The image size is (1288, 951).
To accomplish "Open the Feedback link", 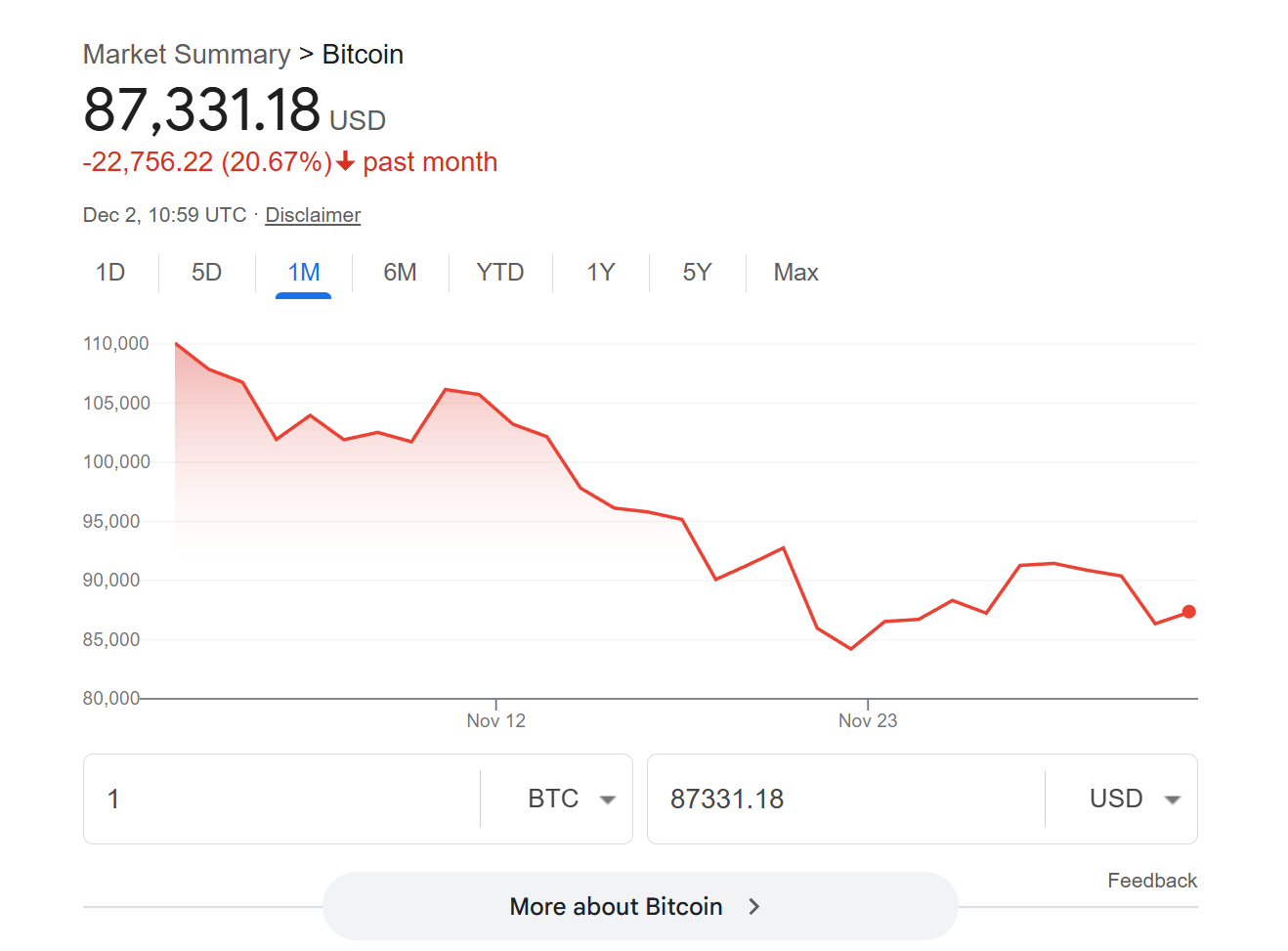I will [x=1151, y=881].
